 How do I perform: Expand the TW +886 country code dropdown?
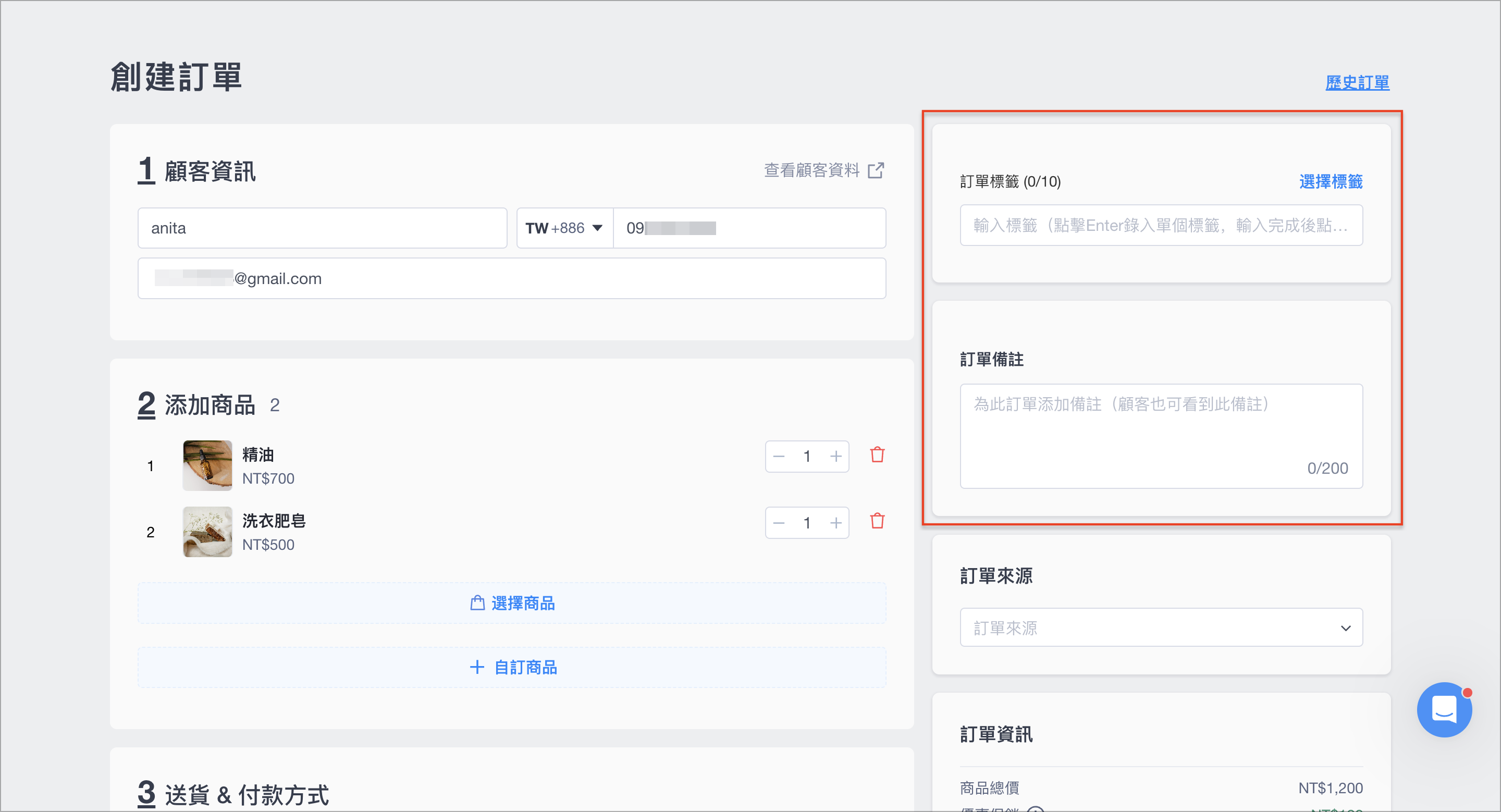click(x=564, y=228)
